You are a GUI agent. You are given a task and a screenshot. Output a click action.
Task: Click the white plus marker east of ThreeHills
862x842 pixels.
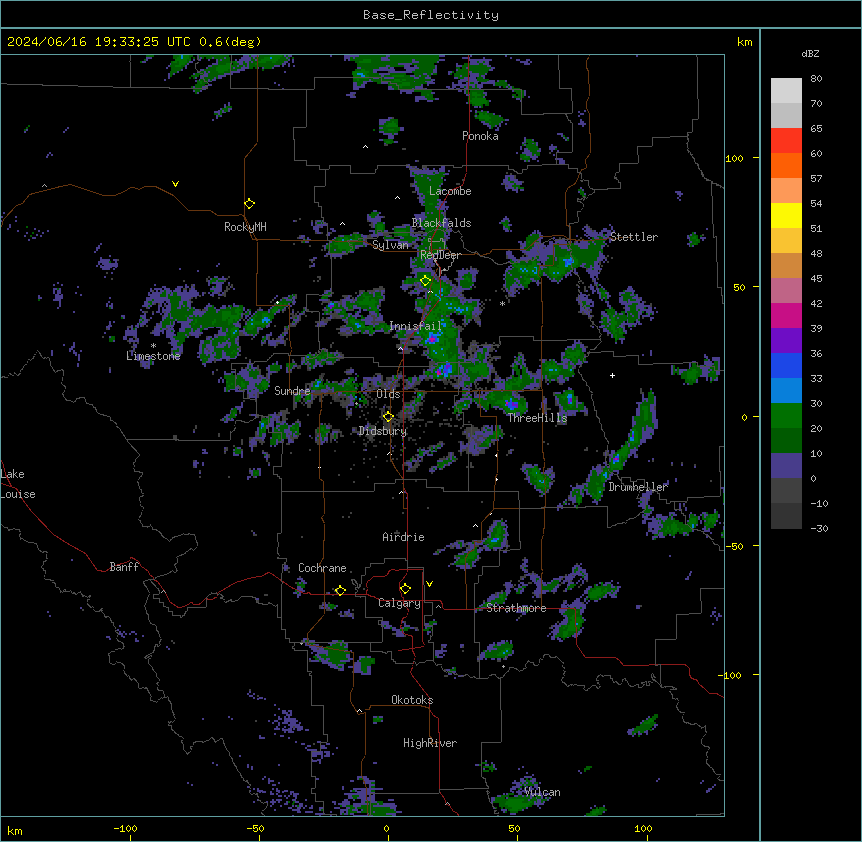[x=612, y=375]
